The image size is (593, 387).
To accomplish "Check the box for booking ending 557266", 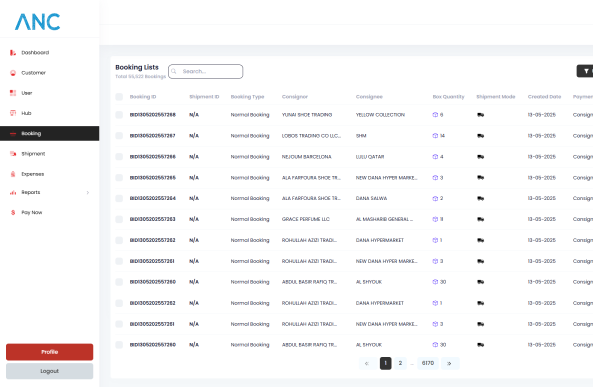I will pos(119,157).
